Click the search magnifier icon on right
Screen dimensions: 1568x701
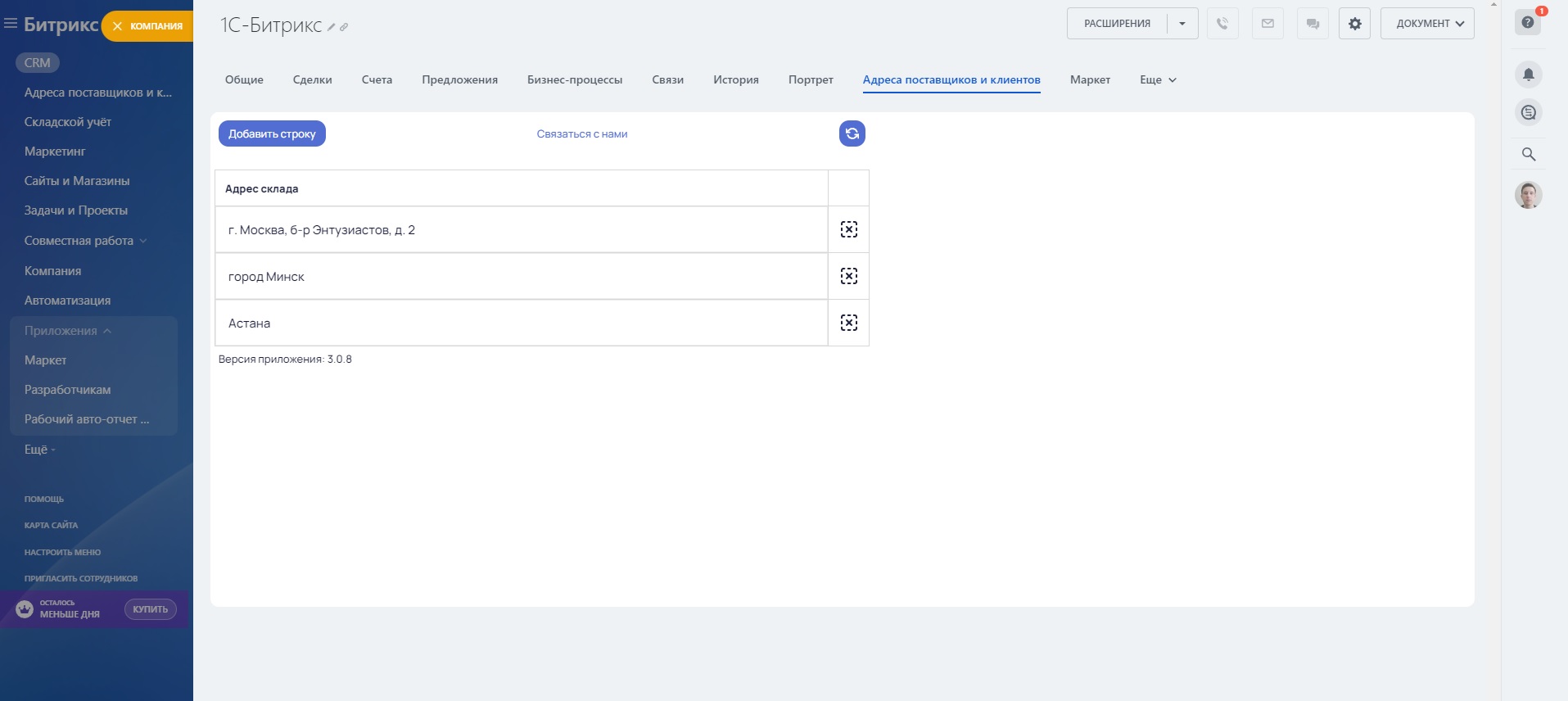(1528, 154)
